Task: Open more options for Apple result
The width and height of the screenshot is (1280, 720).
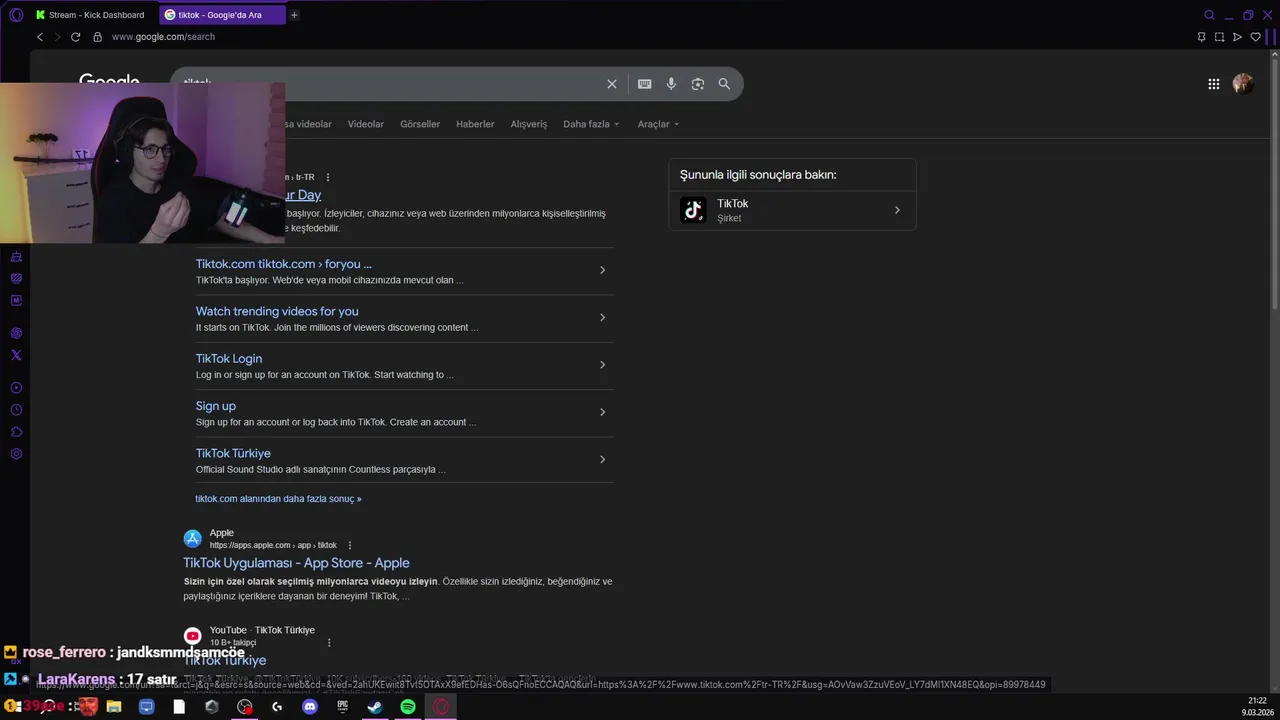Action: tap(350, 545)
